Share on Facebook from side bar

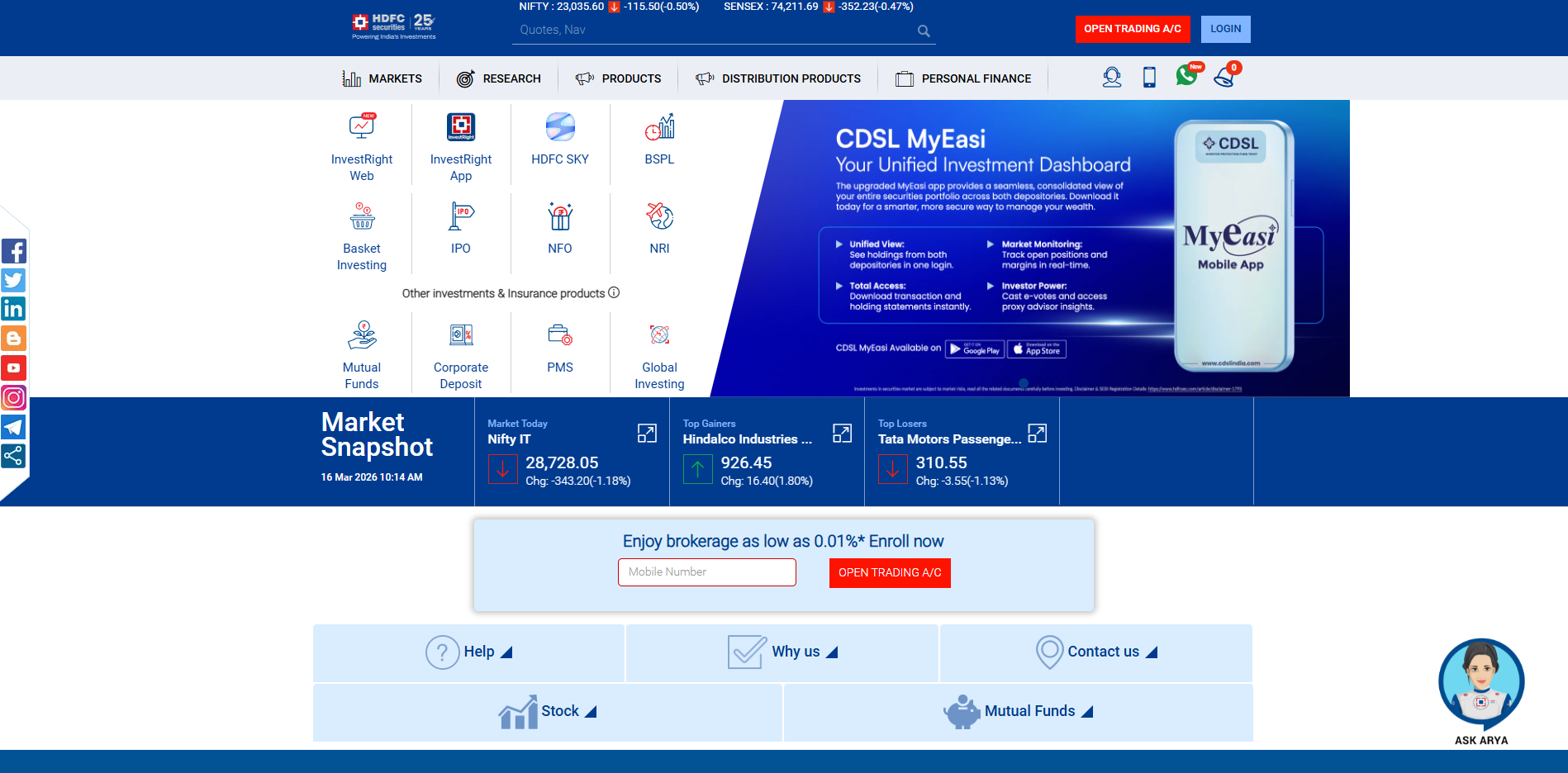pyautogui.click(x=14, y=251)
